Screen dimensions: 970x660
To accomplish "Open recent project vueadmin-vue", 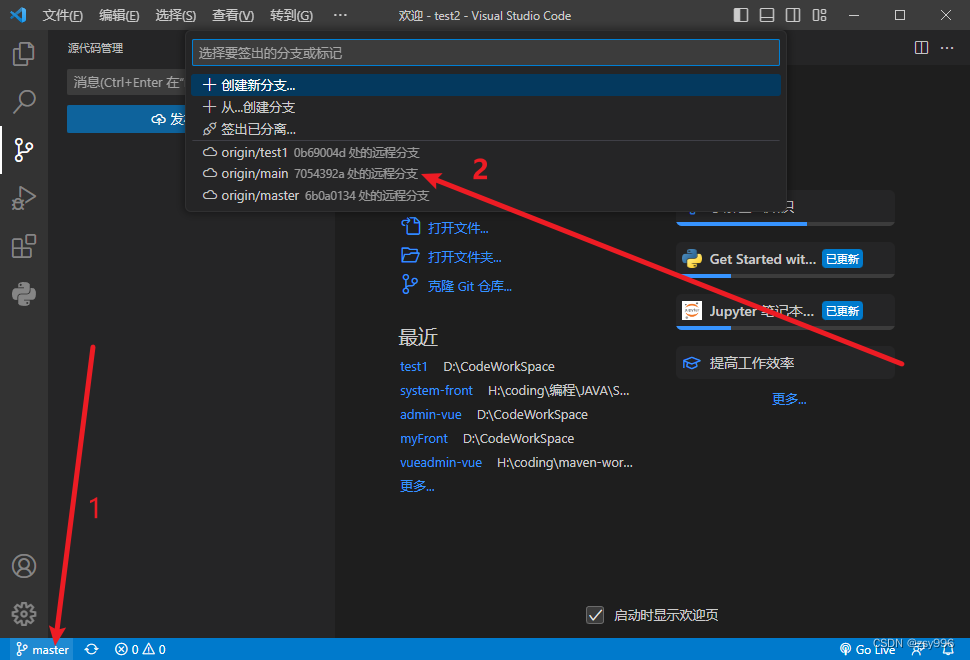I will pyautogui.click(x=440, y=463).
